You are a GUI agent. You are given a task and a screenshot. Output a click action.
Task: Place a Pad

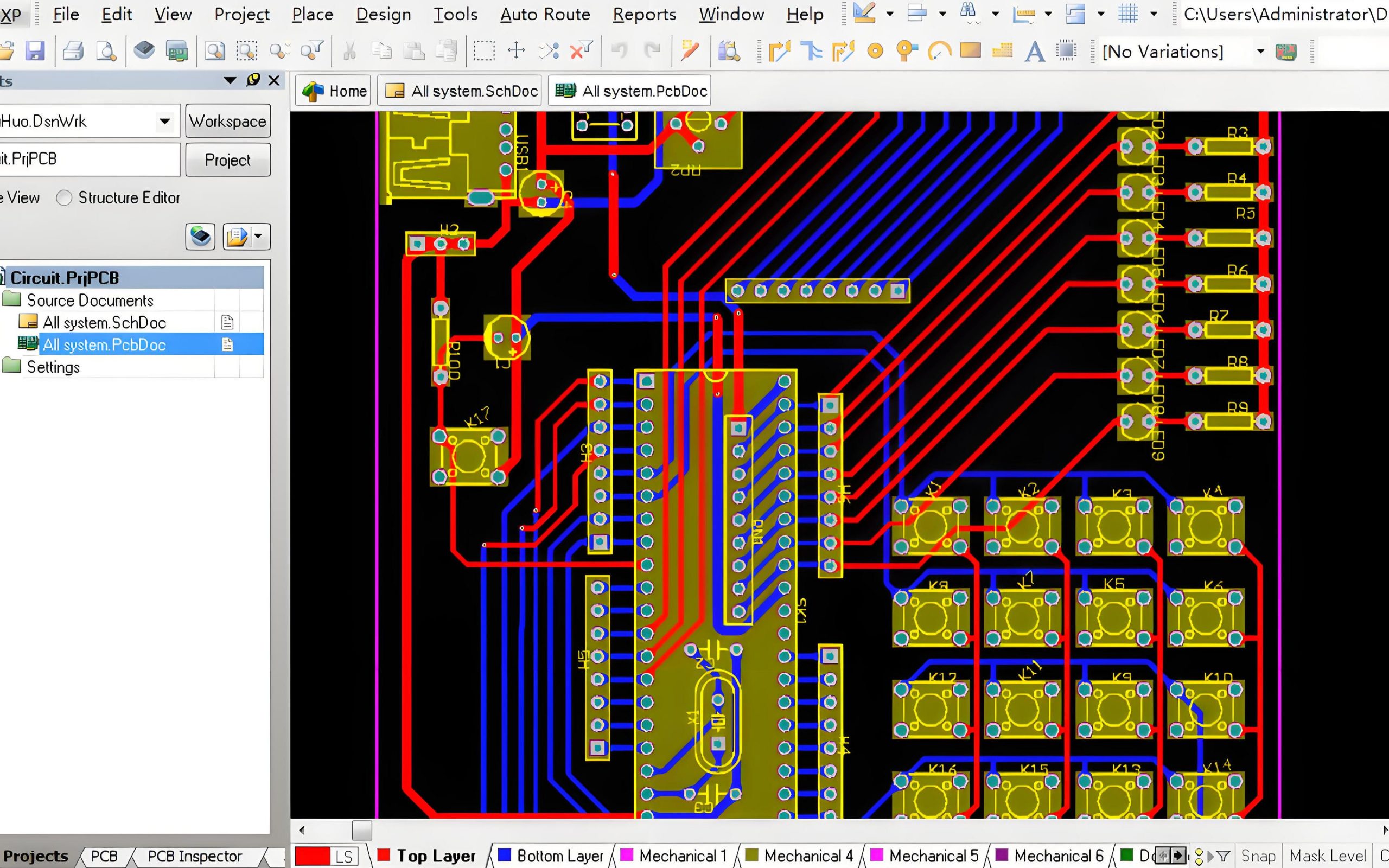(875, 51)
